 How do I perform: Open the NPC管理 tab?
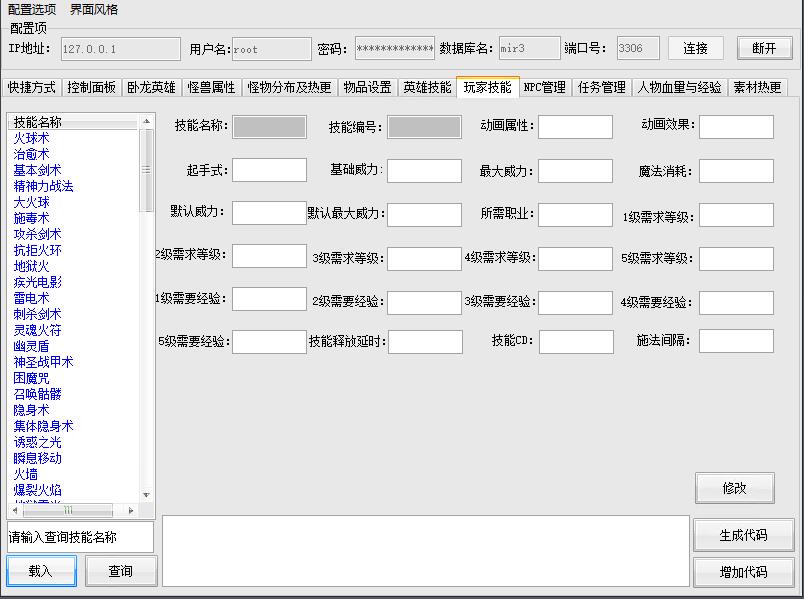(544, 87)
